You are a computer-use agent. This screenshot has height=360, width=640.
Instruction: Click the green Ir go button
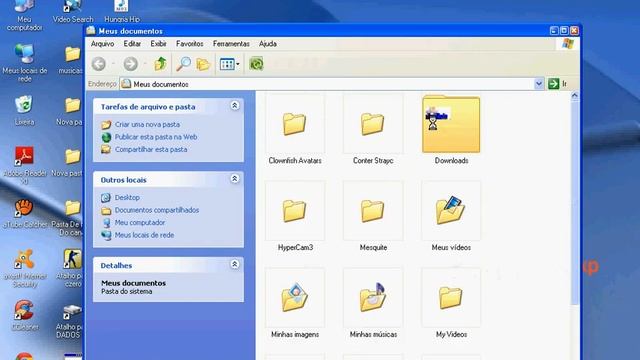click(x=558, y=84)
